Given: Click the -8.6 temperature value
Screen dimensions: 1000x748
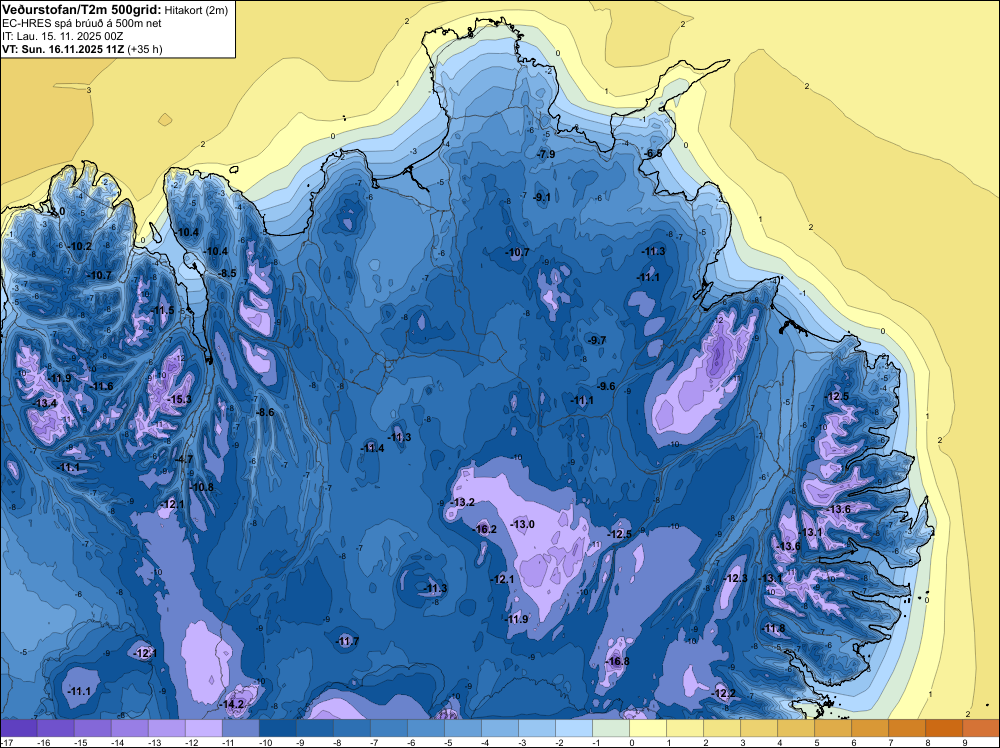Looking at the screenshot, I should point(265,412).
